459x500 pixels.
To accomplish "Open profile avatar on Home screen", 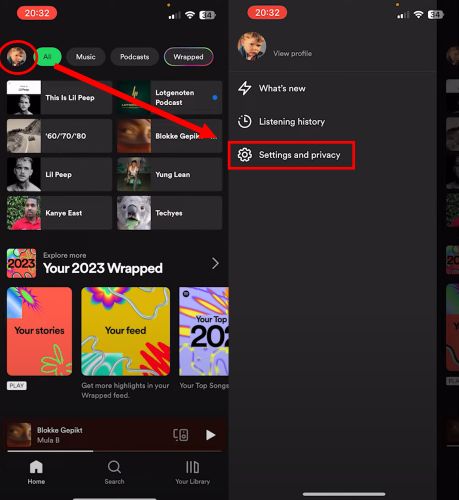I will click(17, 57).
